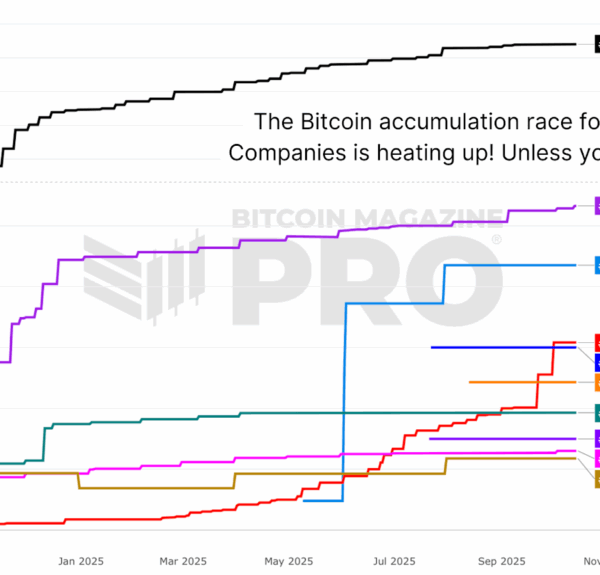Click the gold series label tag
Viewport: 600px width, 575px height.
pos(596,479)
